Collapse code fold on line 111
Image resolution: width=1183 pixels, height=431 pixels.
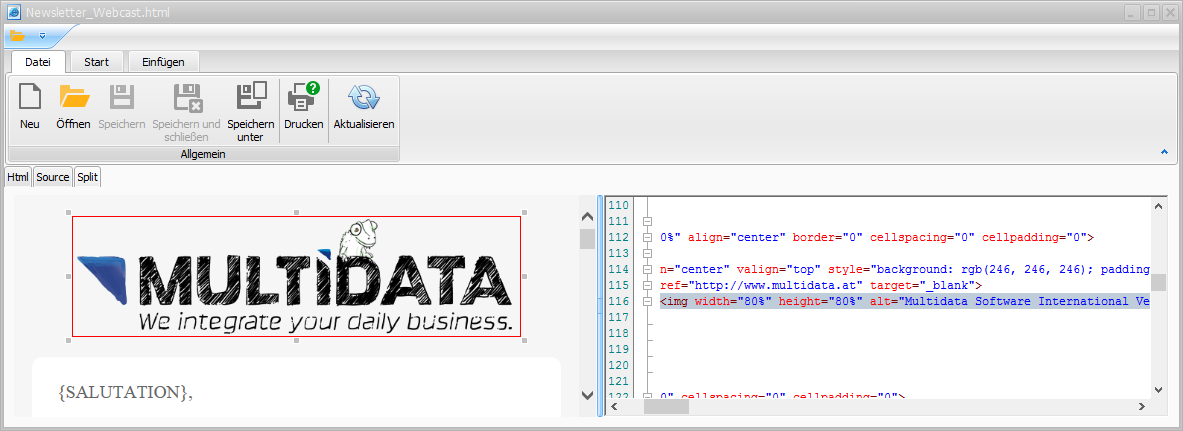point(647,221)
